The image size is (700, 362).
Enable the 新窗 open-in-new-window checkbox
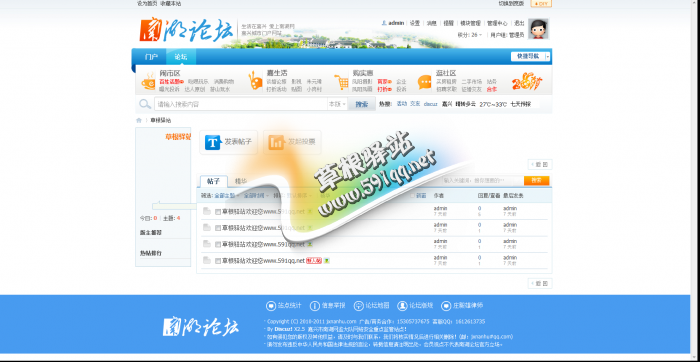(x=412, y=196)
